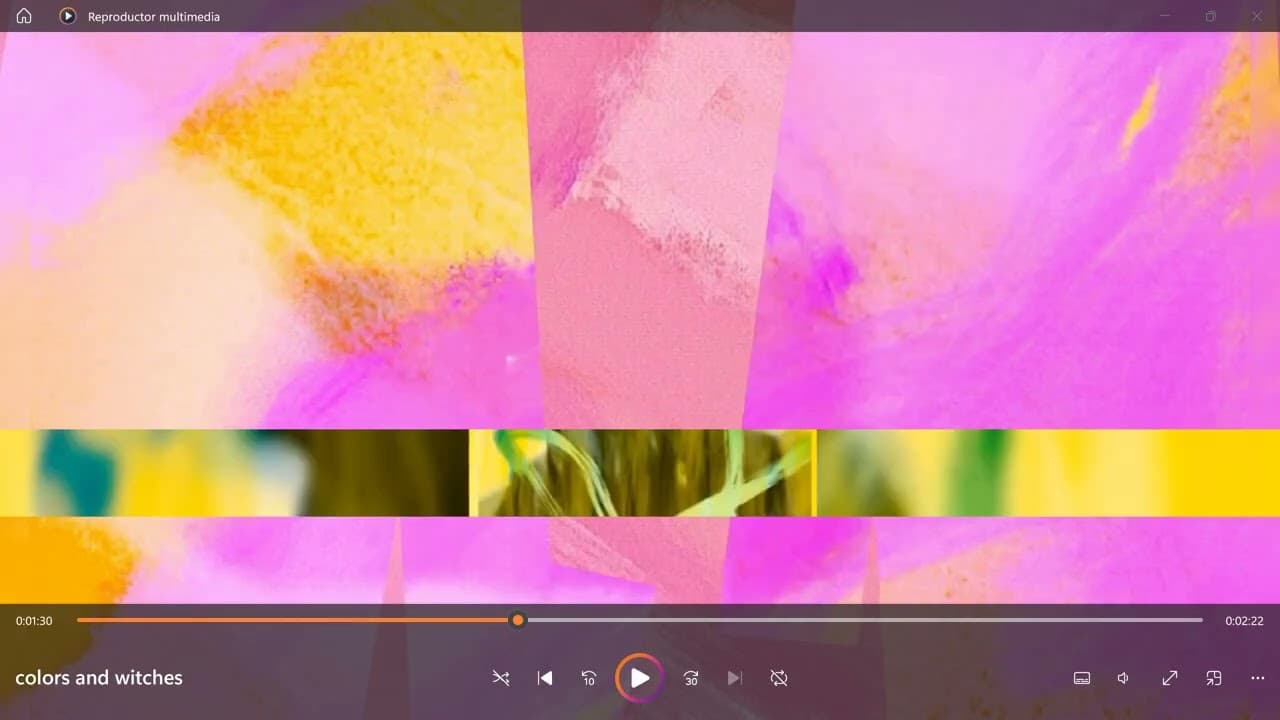Minimize the media player window
Viewport: 1280px width, 720px height.
(1165, 16)
